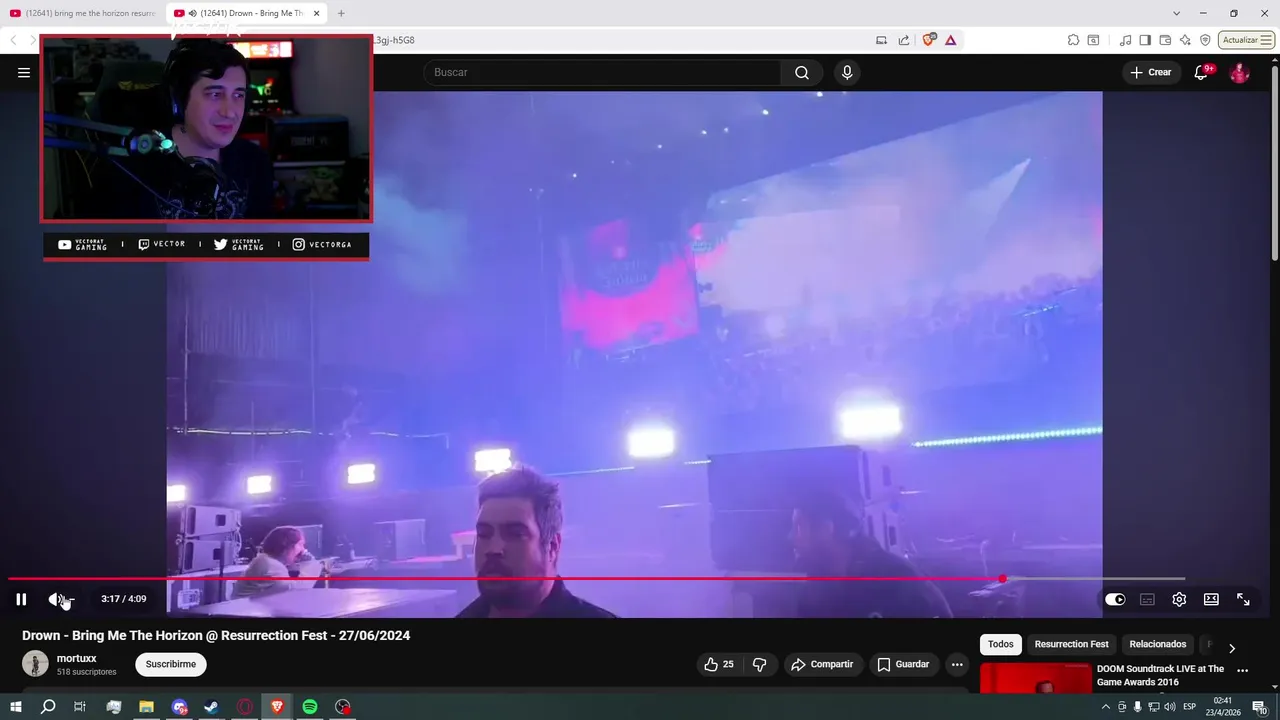Click the Crear button
The width and height of the screenshot is (1280, 720).
(1151, 72)
